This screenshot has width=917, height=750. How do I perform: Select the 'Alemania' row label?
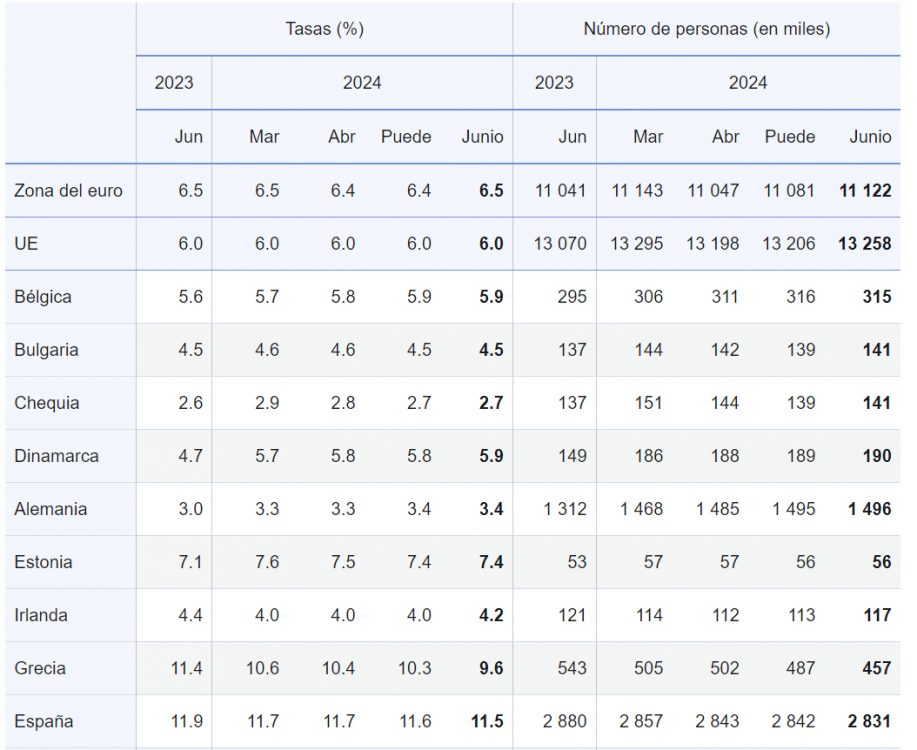click(x=51, y=509)
